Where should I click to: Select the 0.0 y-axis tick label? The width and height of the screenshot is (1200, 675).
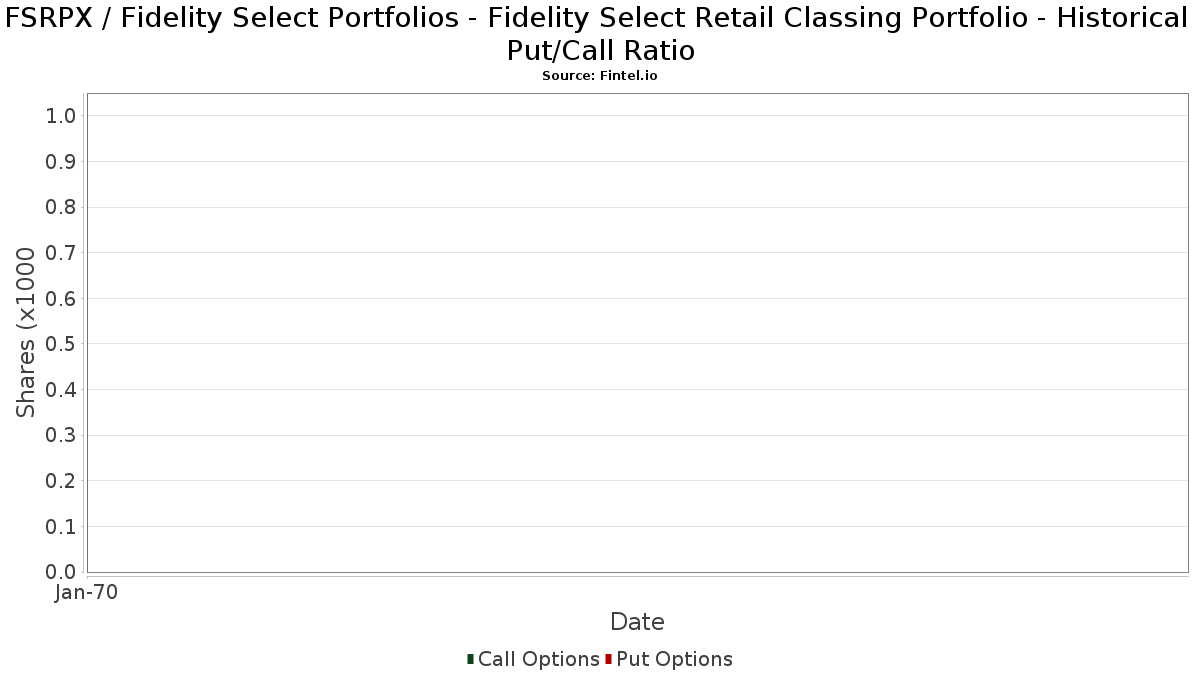coord(61,572)
